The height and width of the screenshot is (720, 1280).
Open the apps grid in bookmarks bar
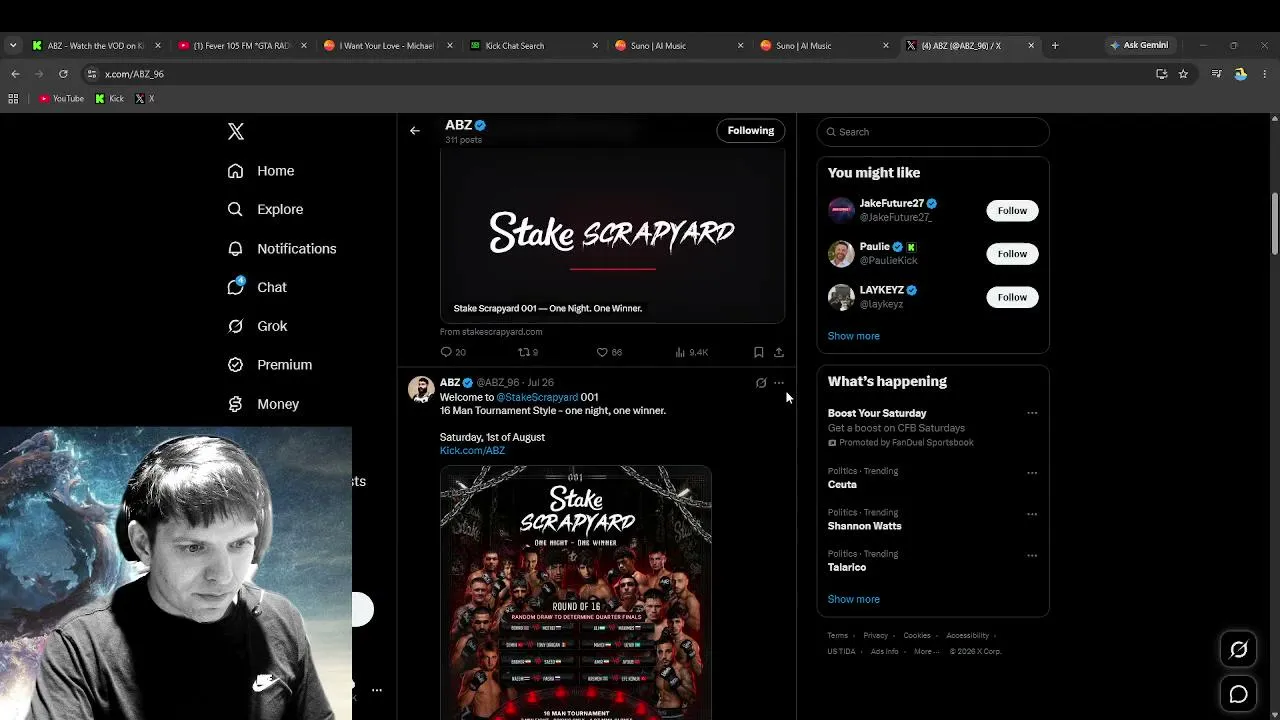point(13,99)
